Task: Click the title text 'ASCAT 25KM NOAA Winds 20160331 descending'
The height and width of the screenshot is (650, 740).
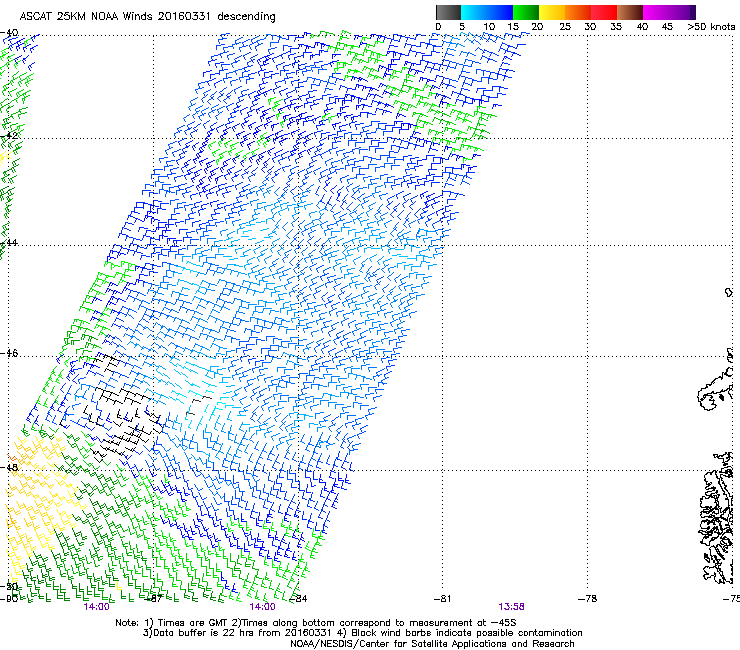Action: (147, 16)
